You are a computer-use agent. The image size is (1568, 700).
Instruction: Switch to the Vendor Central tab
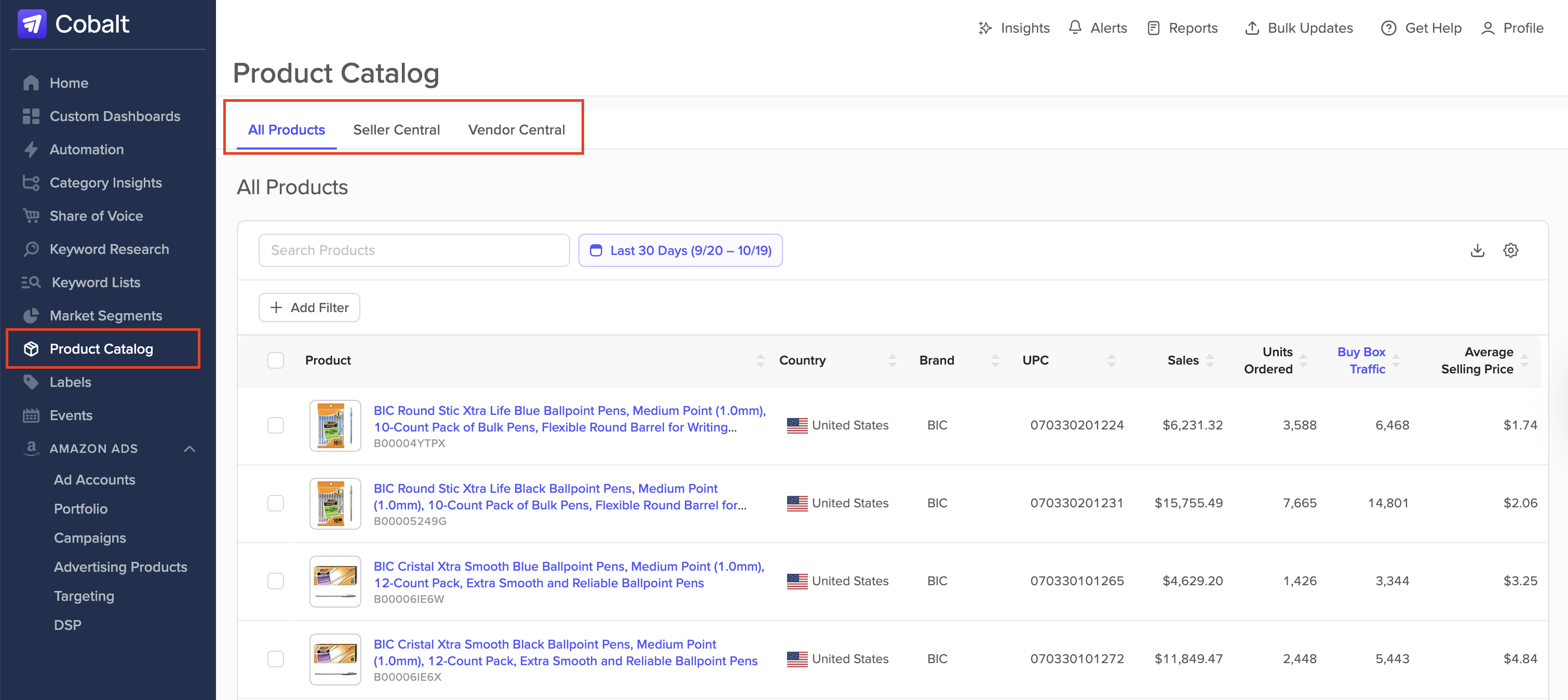tap(516, 130)
